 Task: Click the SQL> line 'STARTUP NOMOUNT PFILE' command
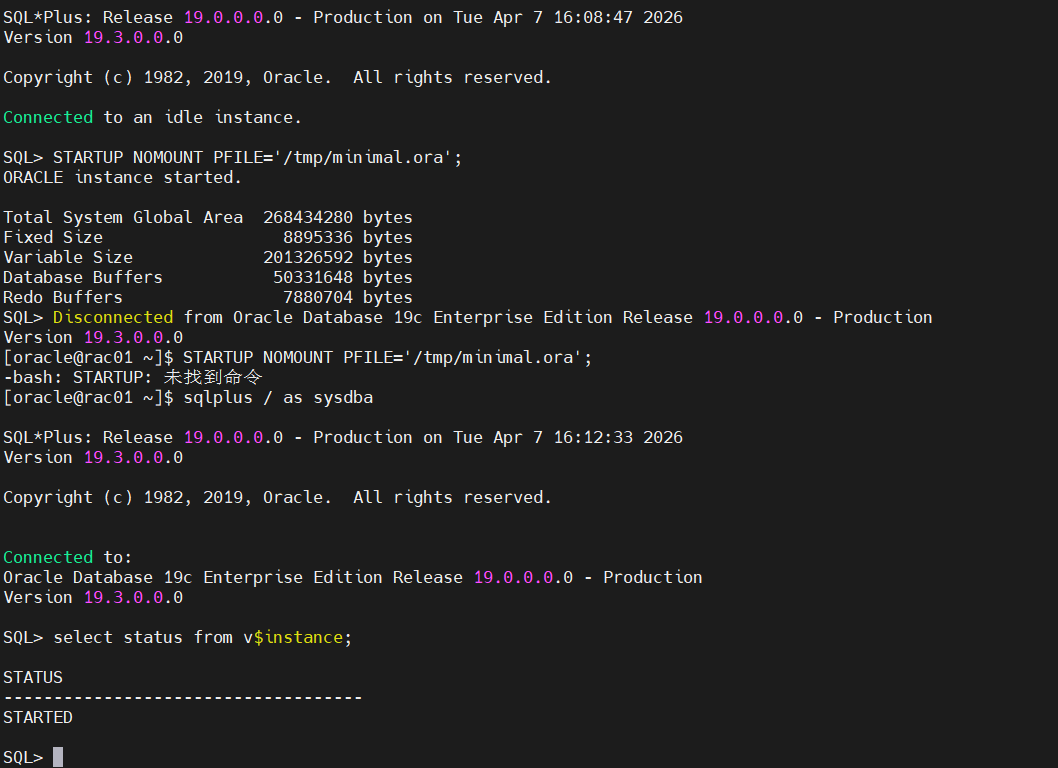pyautogui.click(x=258, y=158)
